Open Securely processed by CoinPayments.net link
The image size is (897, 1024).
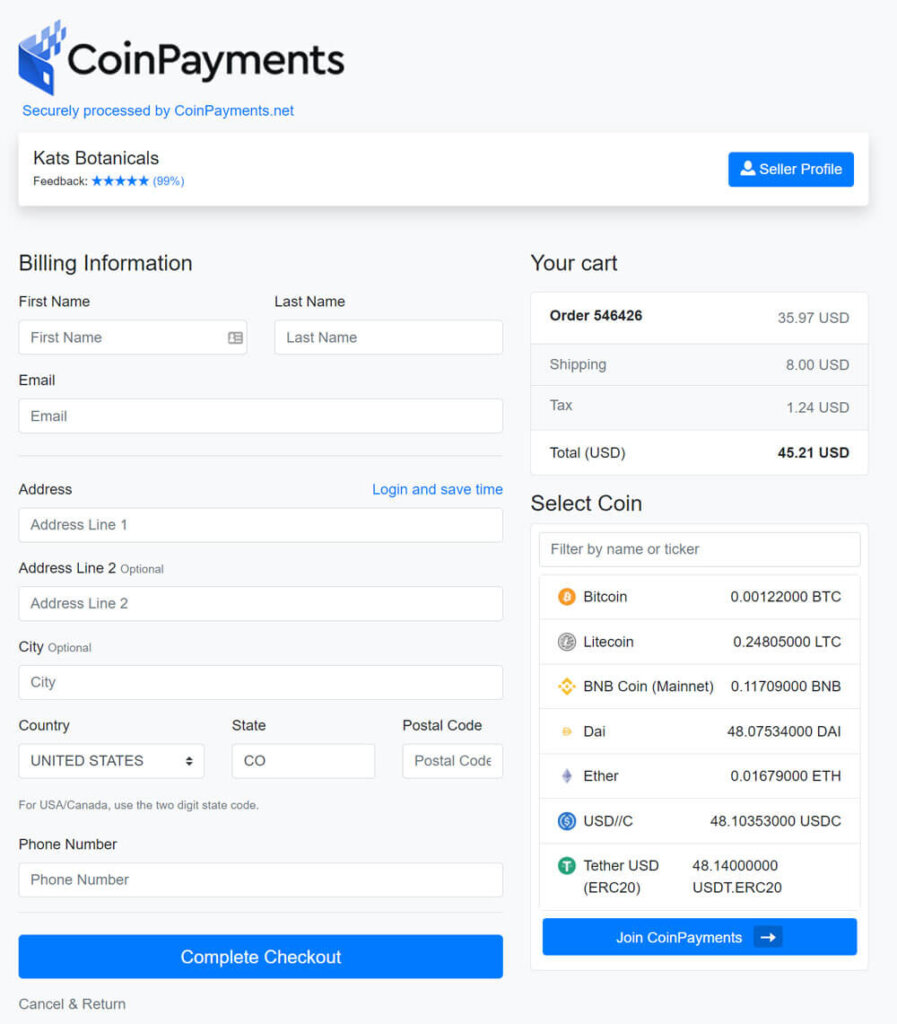(158, 110)
